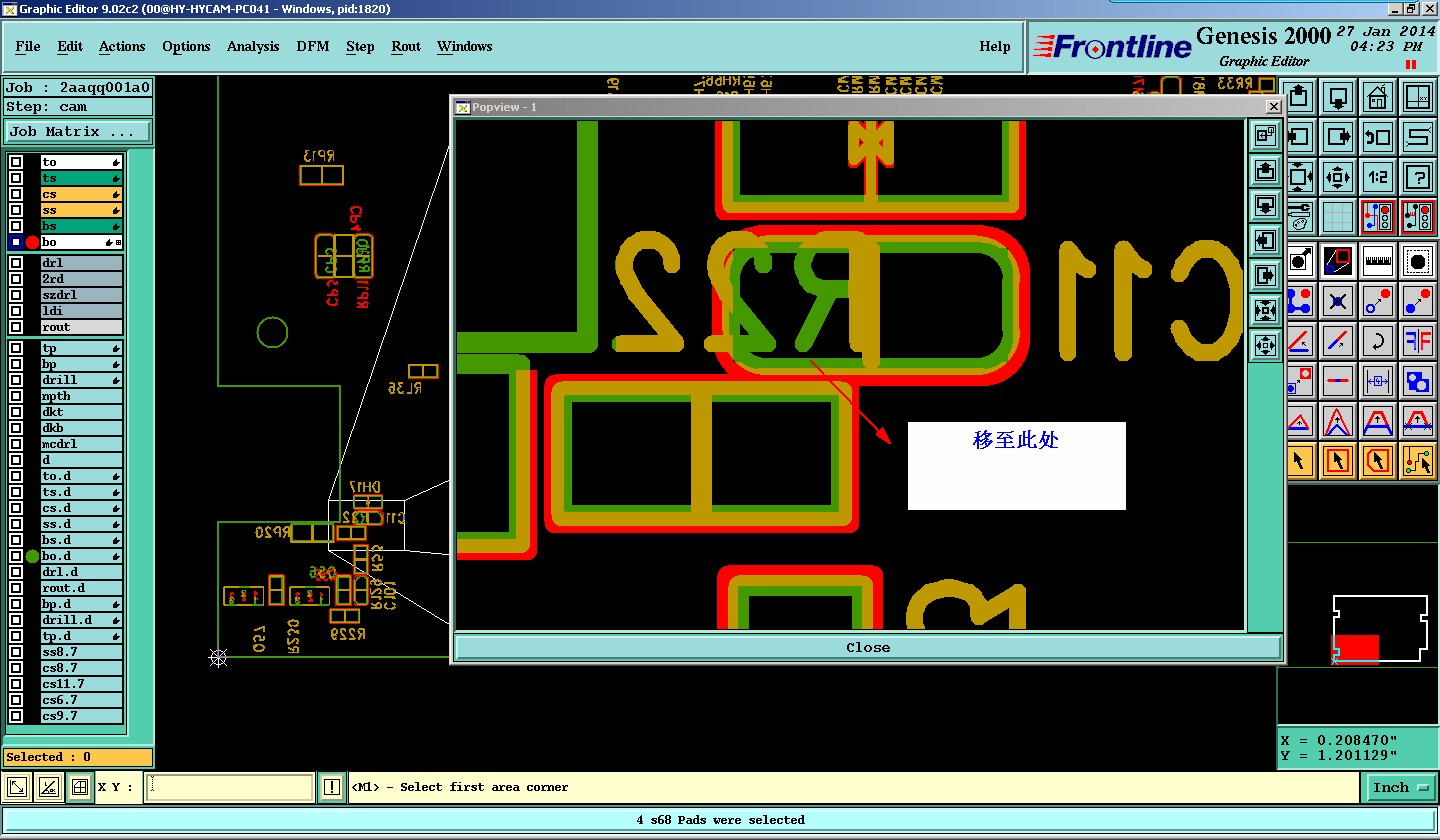
Task: Click the overlapping blue shapes icon
Action: (x=1417, y=380)
